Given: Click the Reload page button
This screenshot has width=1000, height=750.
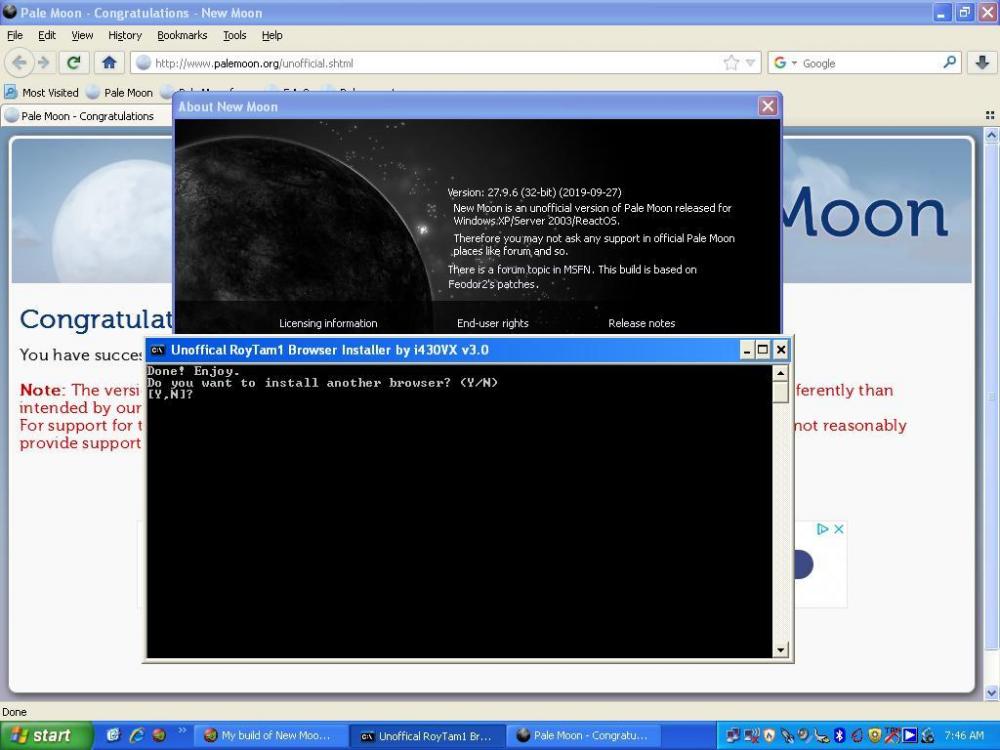Looking at the screenshot, I should pos(73,63).
